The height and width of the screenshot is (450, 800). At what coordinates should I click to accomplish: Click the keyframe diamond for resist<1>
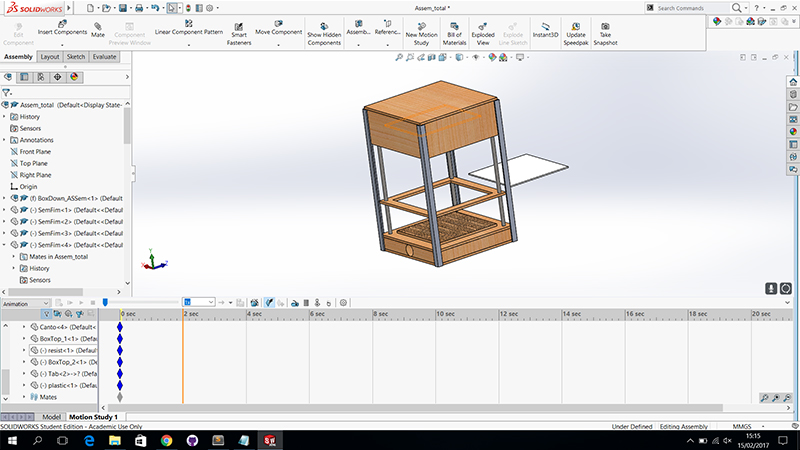(120, 350)
